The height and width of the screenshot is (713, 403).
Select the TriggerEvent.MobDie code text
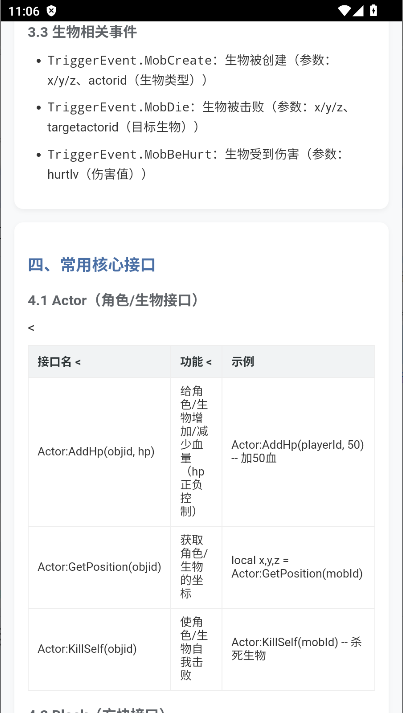click(118, 107)
